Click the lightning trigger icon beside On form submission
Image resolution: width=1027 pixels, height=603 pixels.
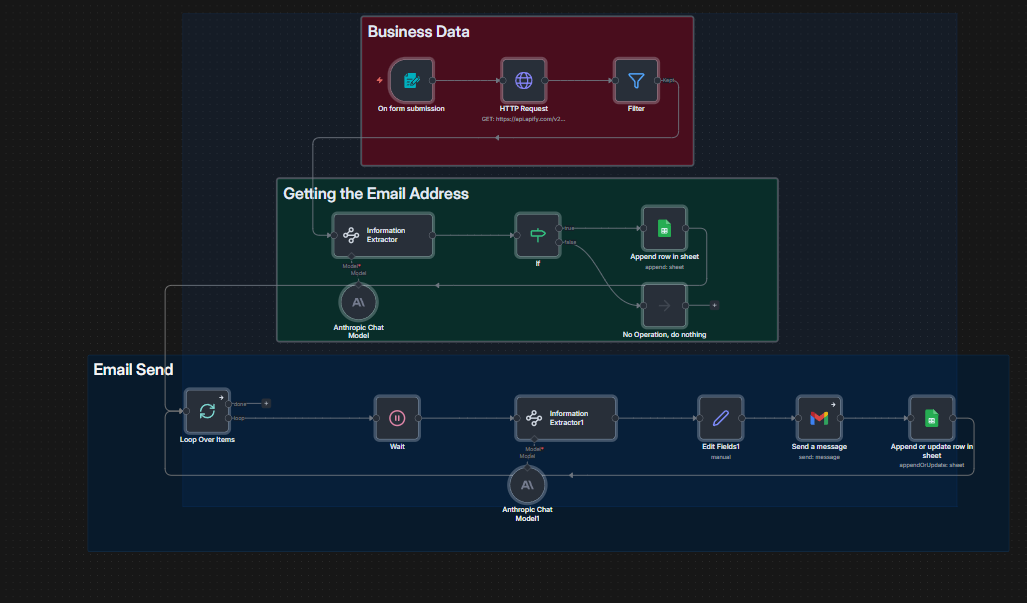[379, 81]
